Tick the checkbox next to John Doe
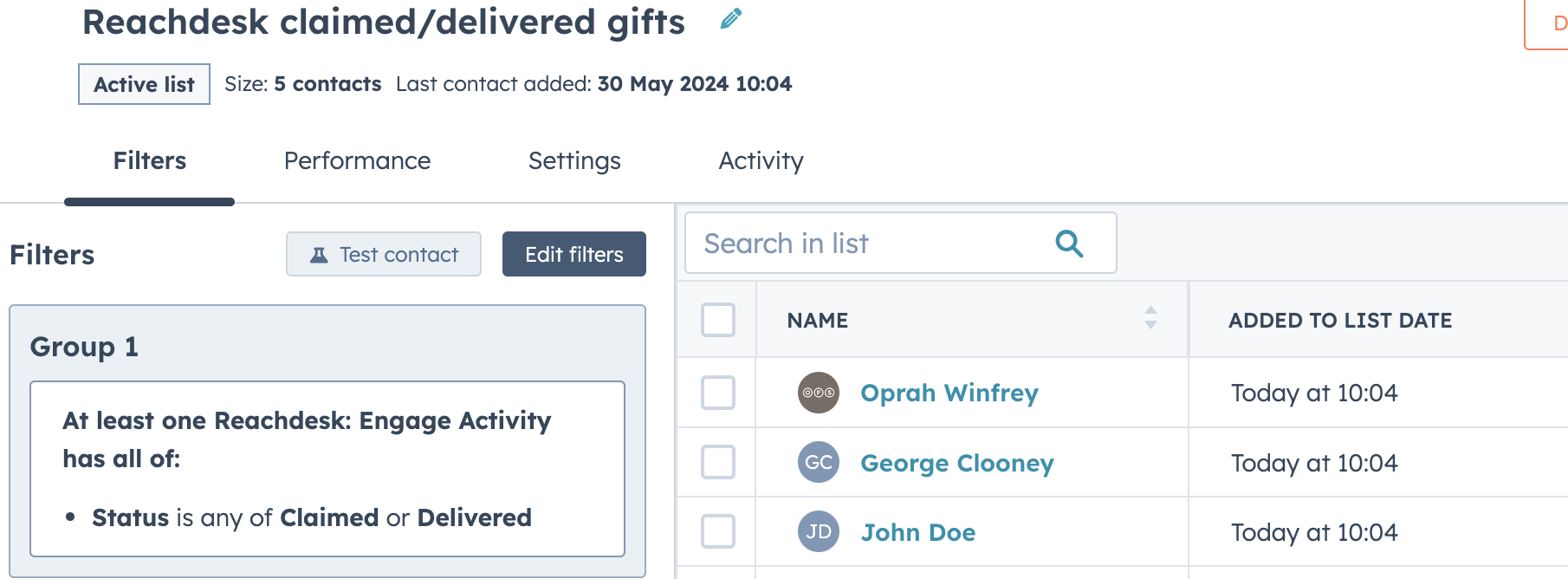 point(718,531)
